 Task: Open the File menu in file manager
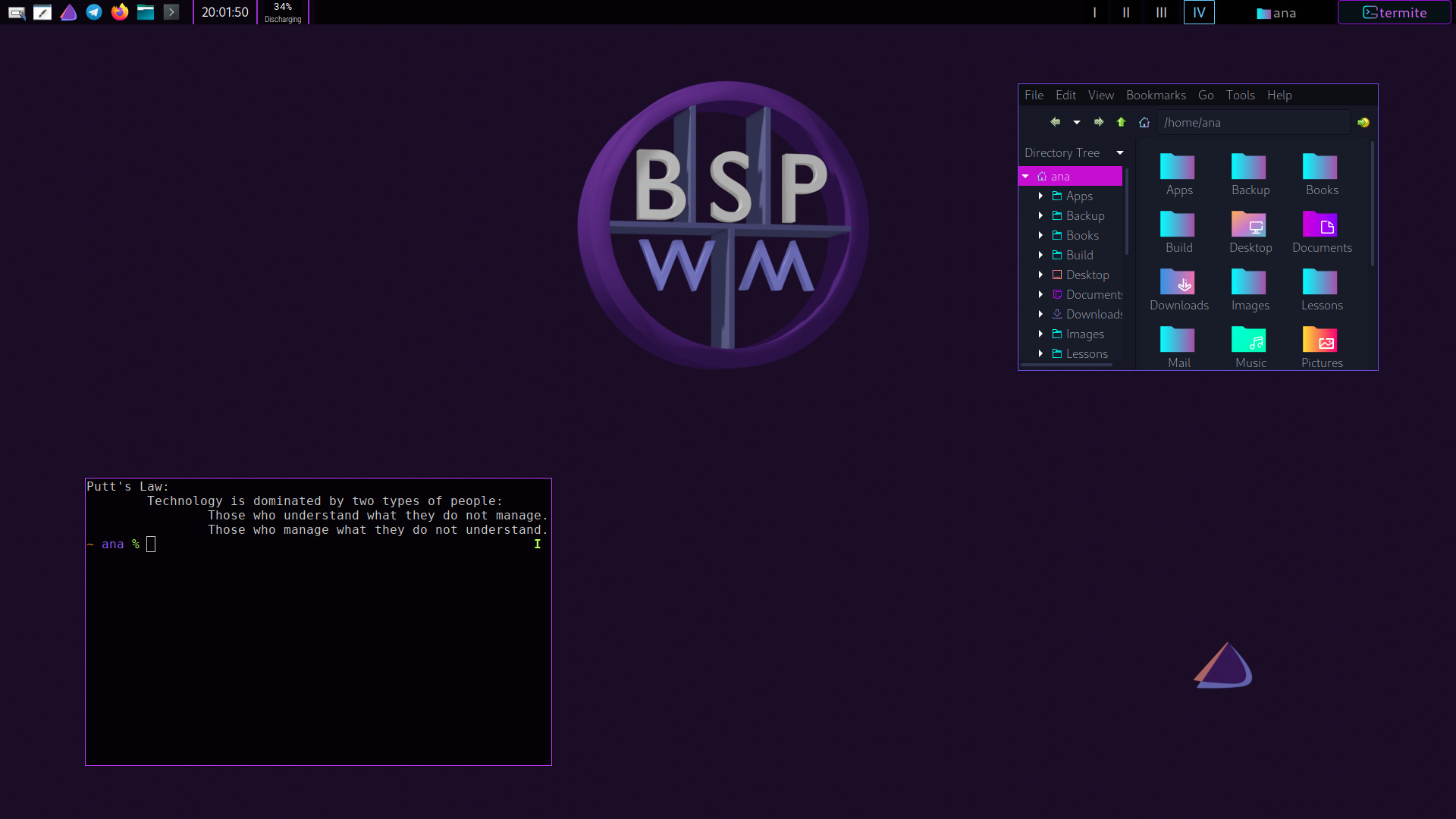click(1034, 95)
